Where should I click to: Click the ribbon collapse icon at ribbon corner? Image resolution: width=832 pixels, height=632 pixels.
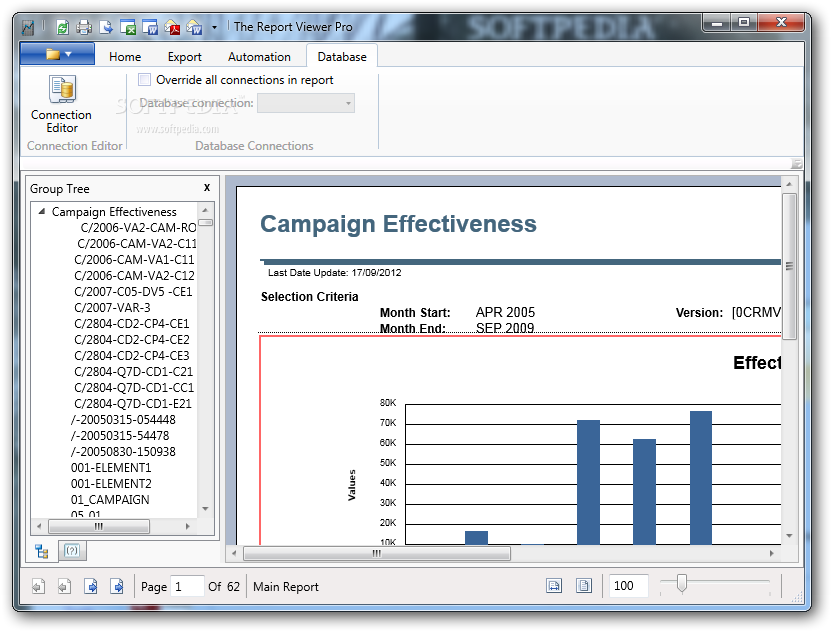(x=796, y=163)
